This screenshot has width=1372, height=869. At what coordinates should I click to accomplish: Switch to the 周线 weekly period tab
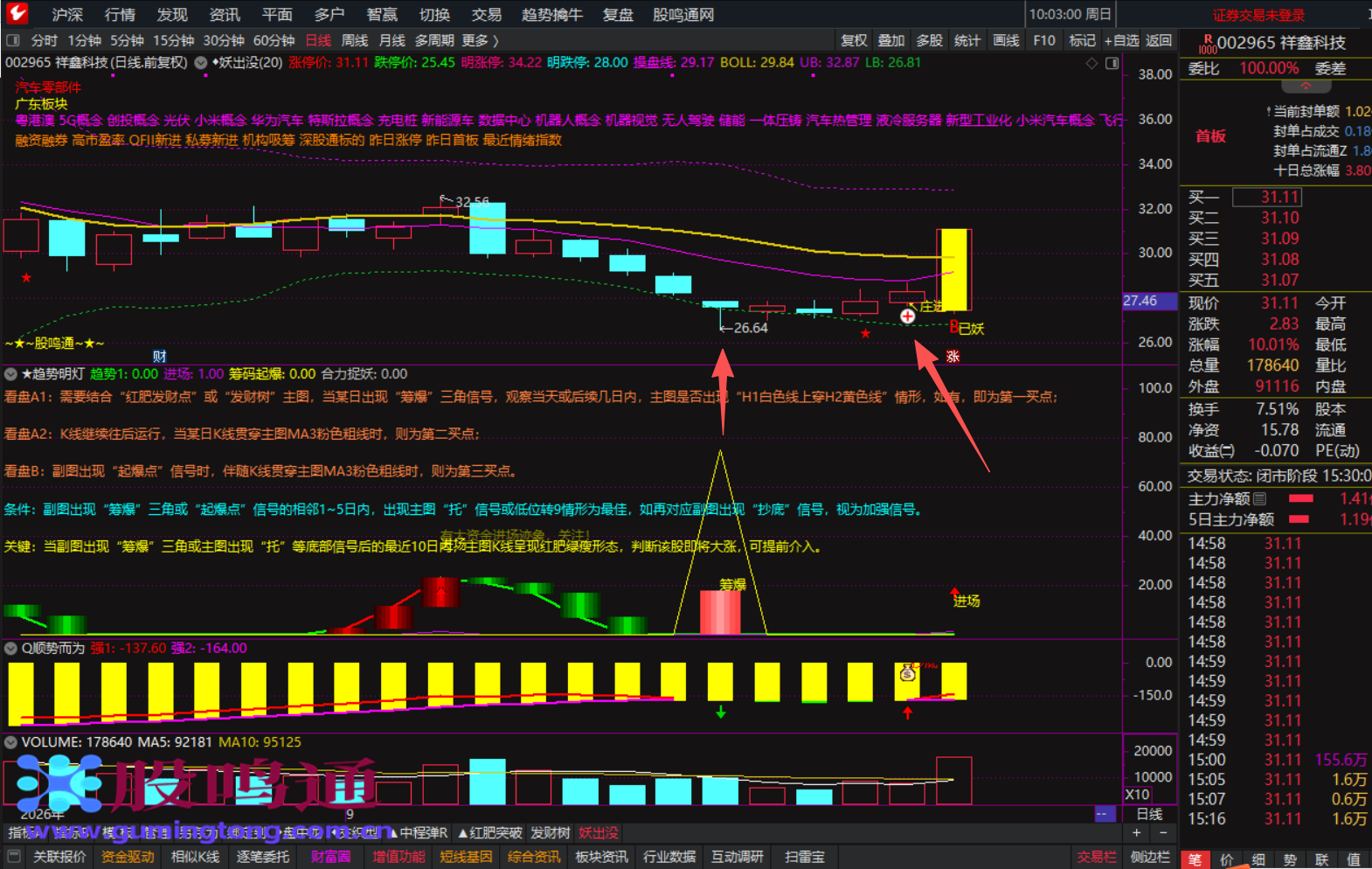[x=355, y=40]
